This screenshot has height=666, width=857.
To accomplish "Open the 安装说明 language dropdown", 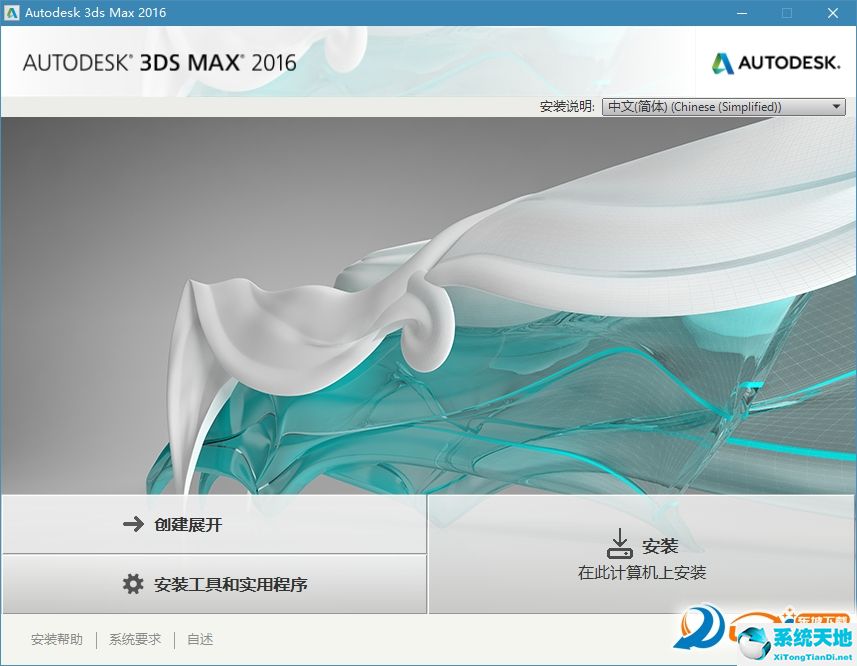I will pyautogui.click(x=724, y=107).
